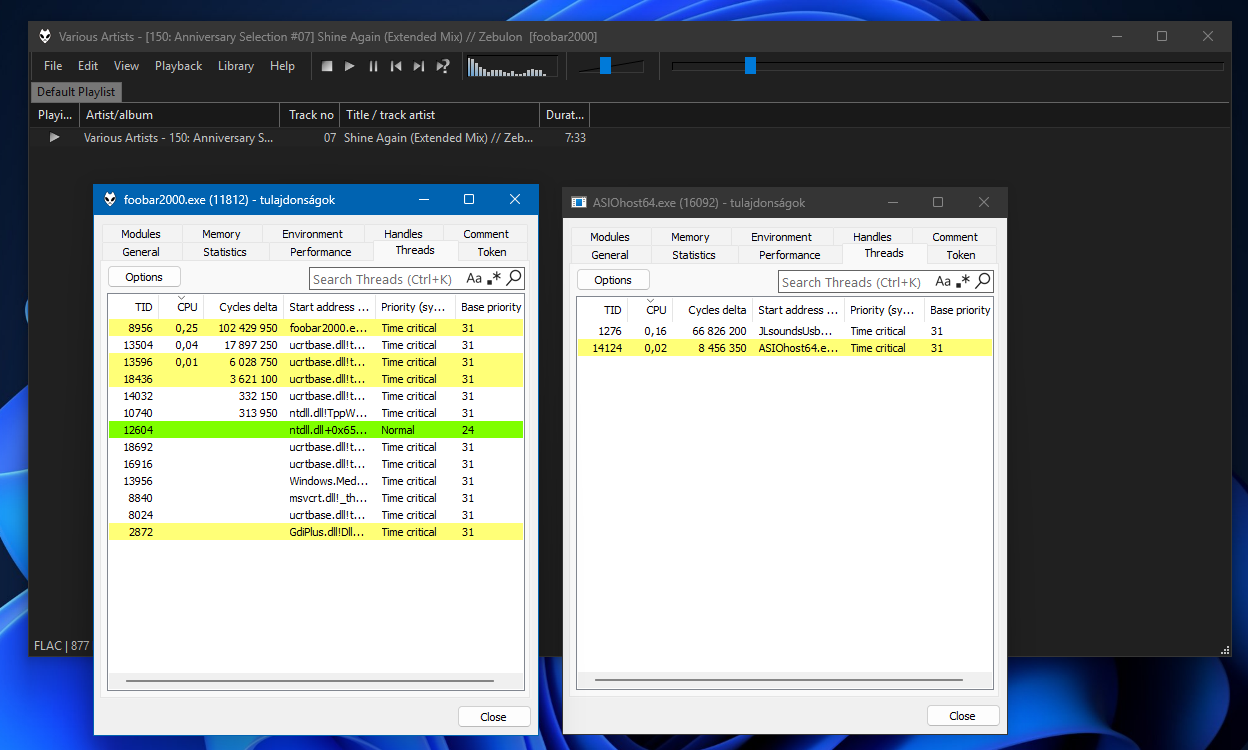This screenshot has height=750, width=1248.
Task: Click Close button in ASIOhost64.exe properties
Action: [962, 716]
